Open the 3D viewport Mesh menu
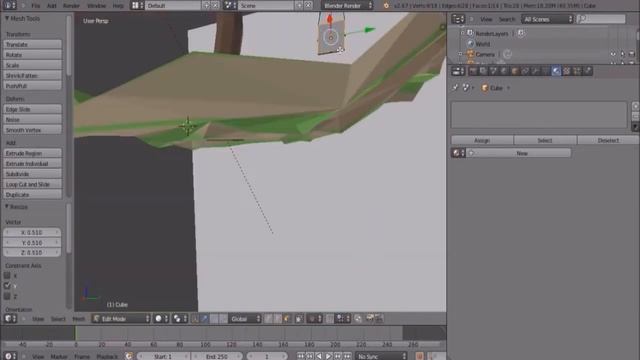Image resolution: width=640 pixels, height=360 pixels. [78, 319]
